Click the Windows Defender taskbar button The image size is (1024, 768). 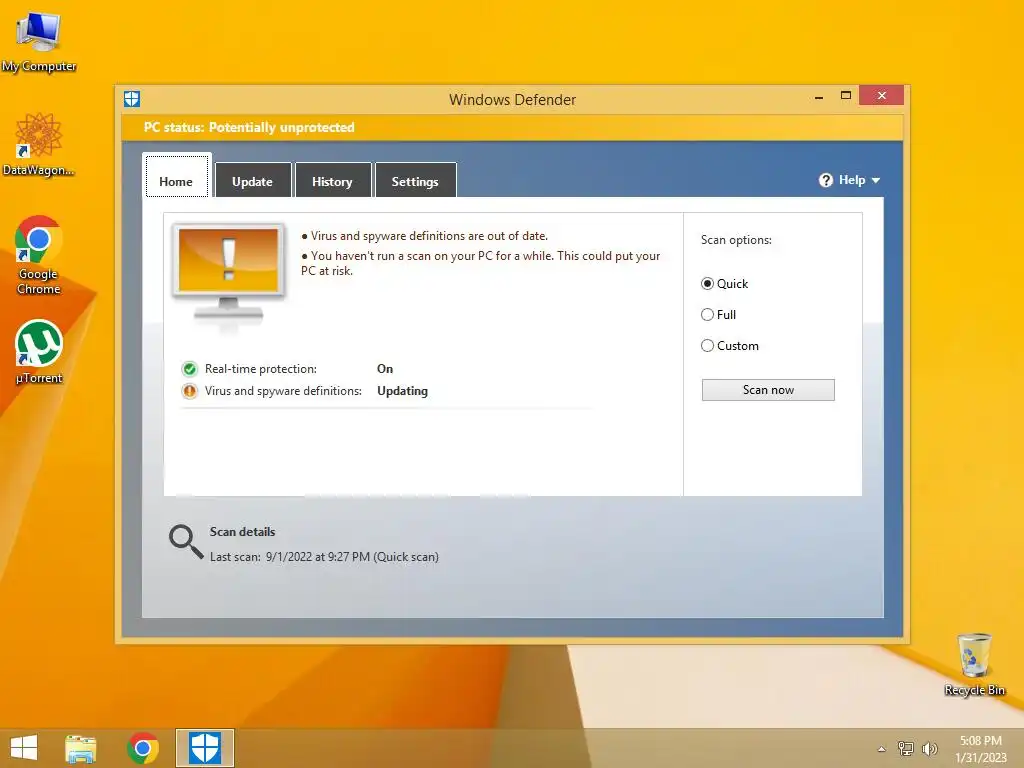click(x=205, y=748)
